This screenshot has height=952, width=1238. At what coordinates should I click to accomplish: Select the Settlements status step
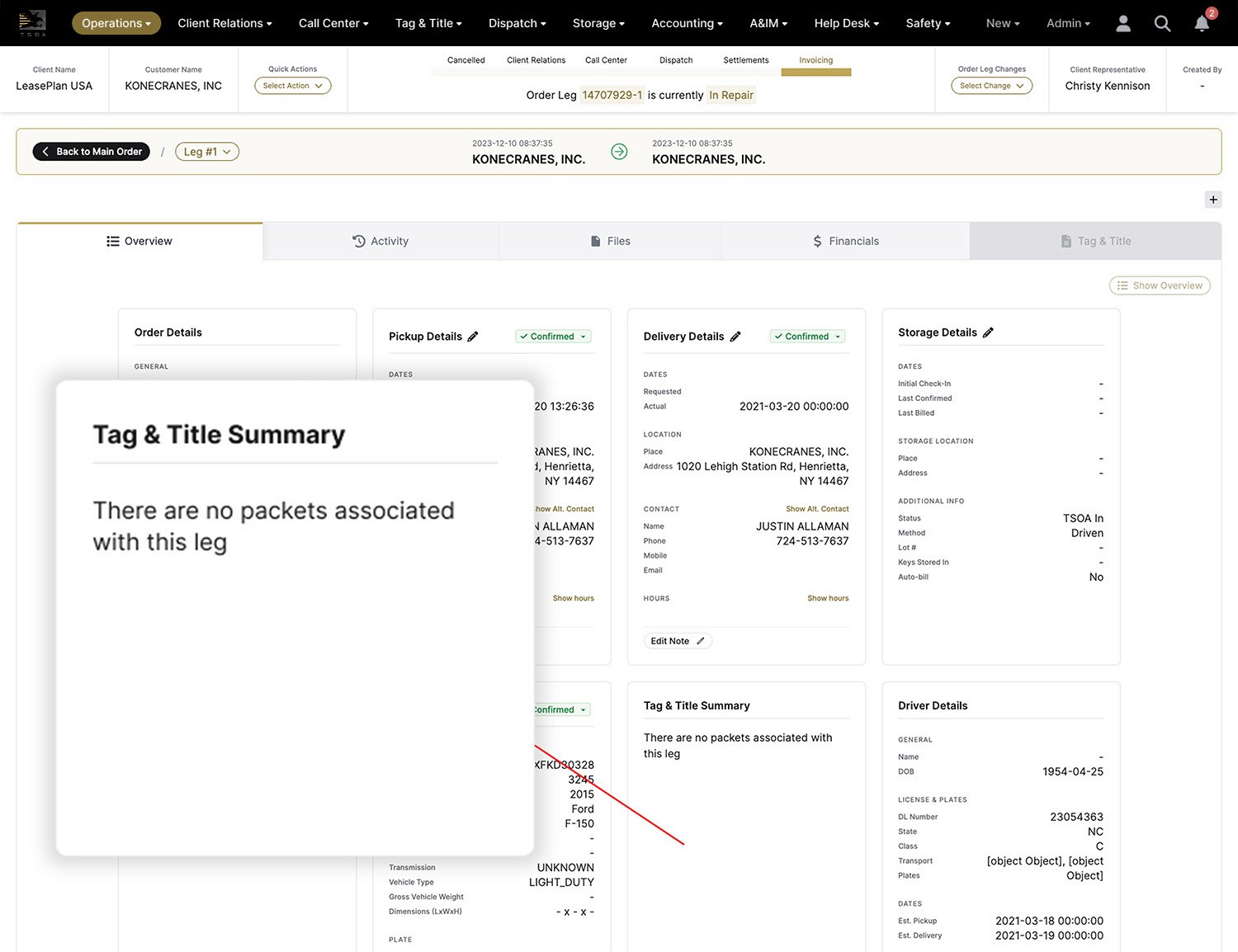coord(746,60)
